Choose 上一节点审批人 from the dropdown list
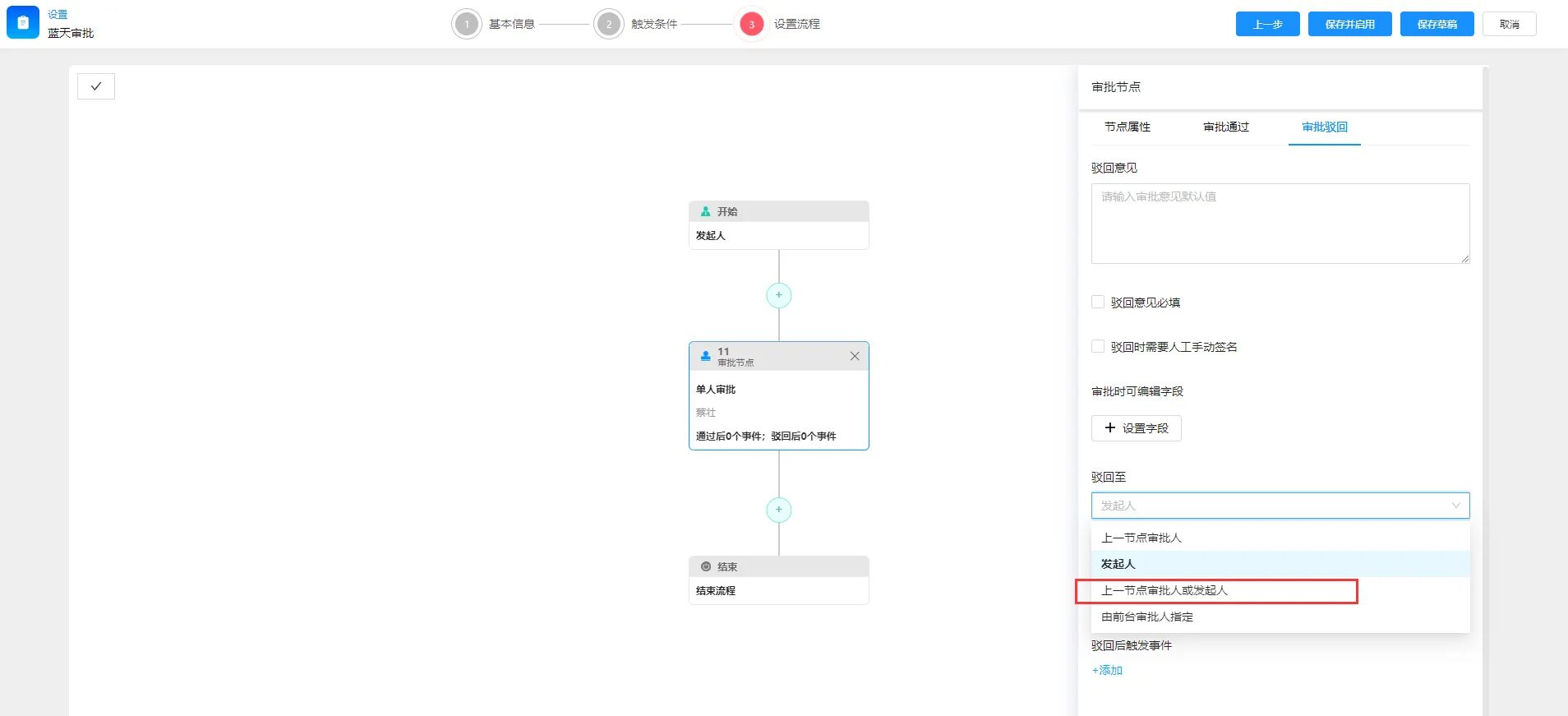1568x716 pixels. 1141,538
